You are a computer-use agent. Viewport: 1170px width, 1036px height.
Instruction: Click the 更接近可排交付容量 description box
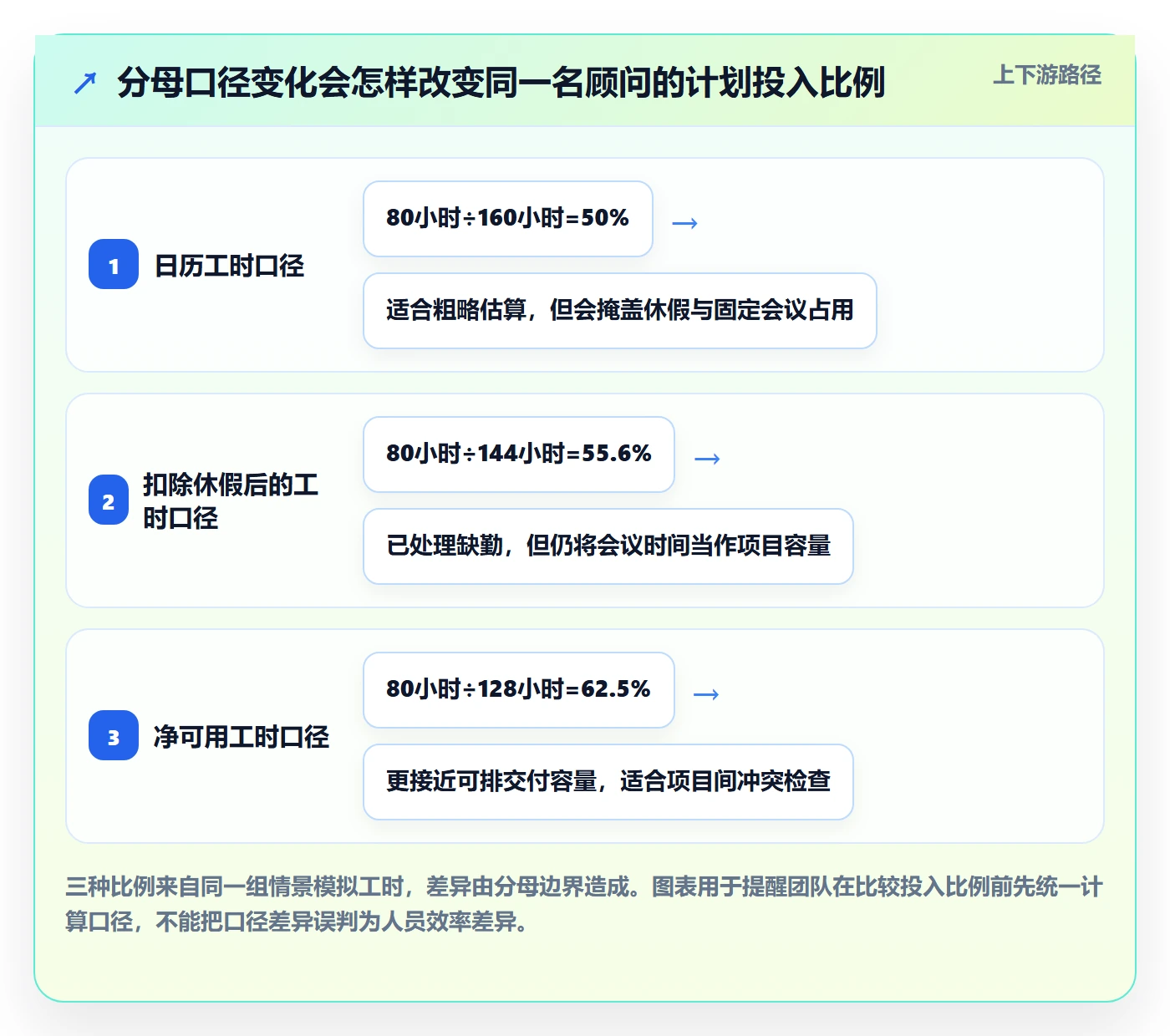(x=608, y=782)
